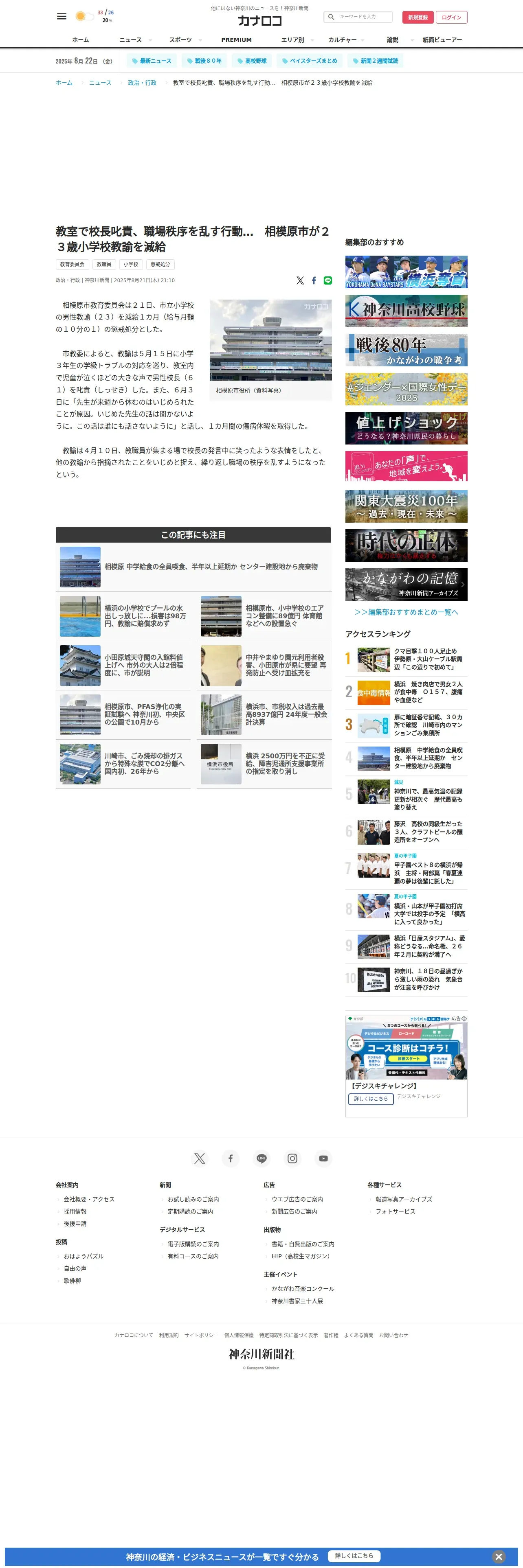Open 紙面ビューアー in main navigation
The image size is (523, 1568).
pos(443,39)
